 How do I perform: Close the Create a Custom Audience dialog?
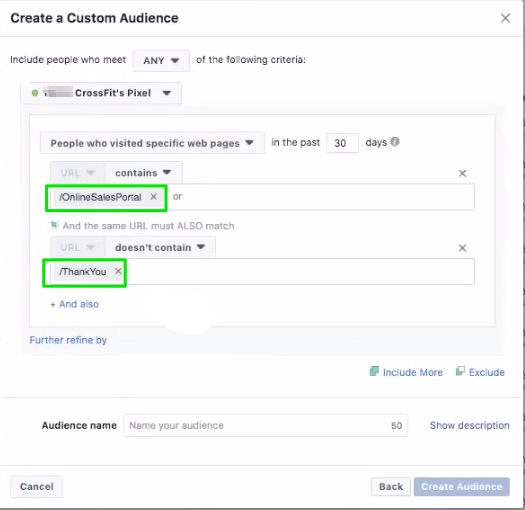pos(505,18)
